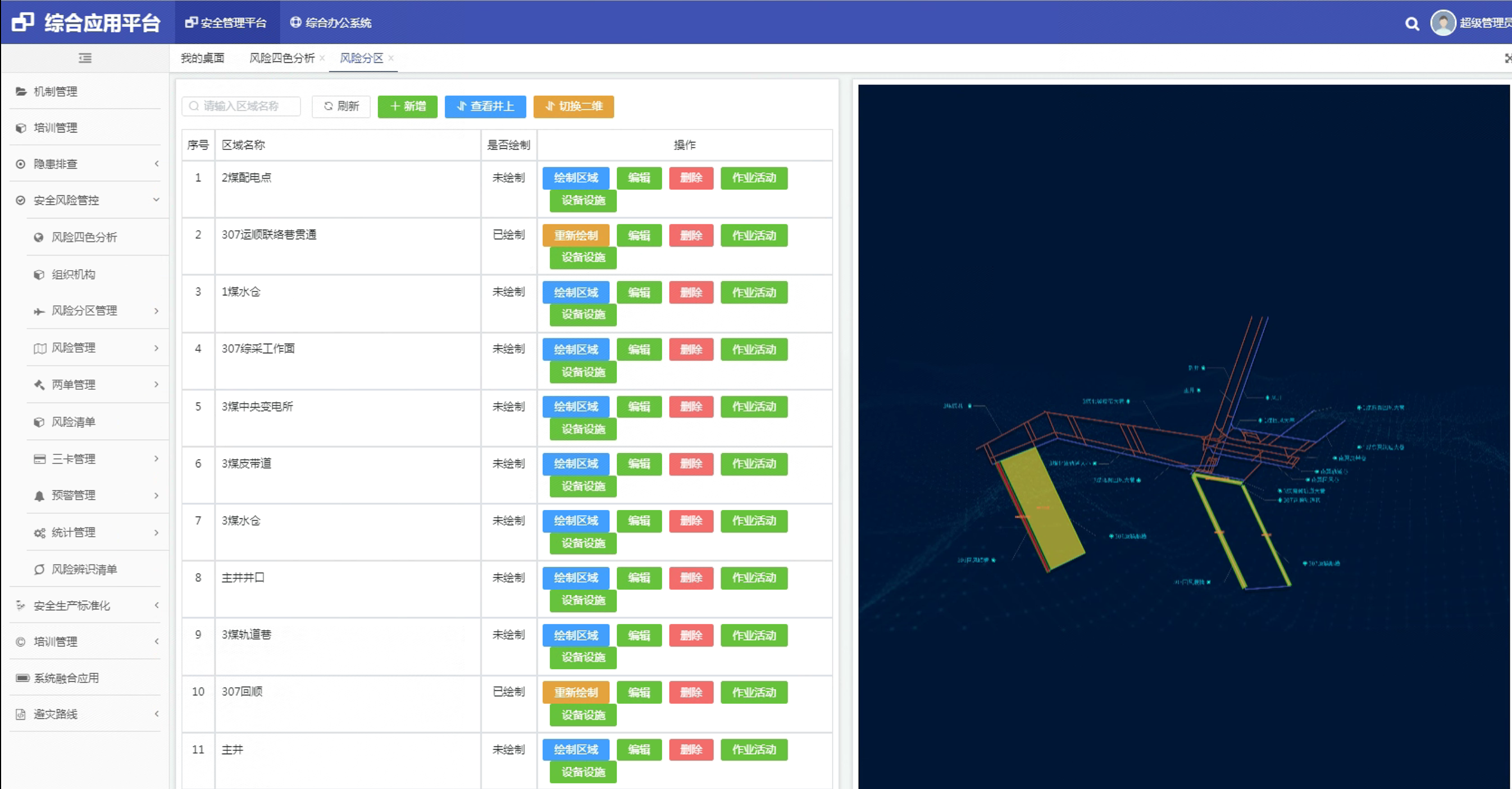1512x789 pixels.
Task: Open the 综合办公系统 top menu
Action: pyautogui.click(x=331, y=23)
